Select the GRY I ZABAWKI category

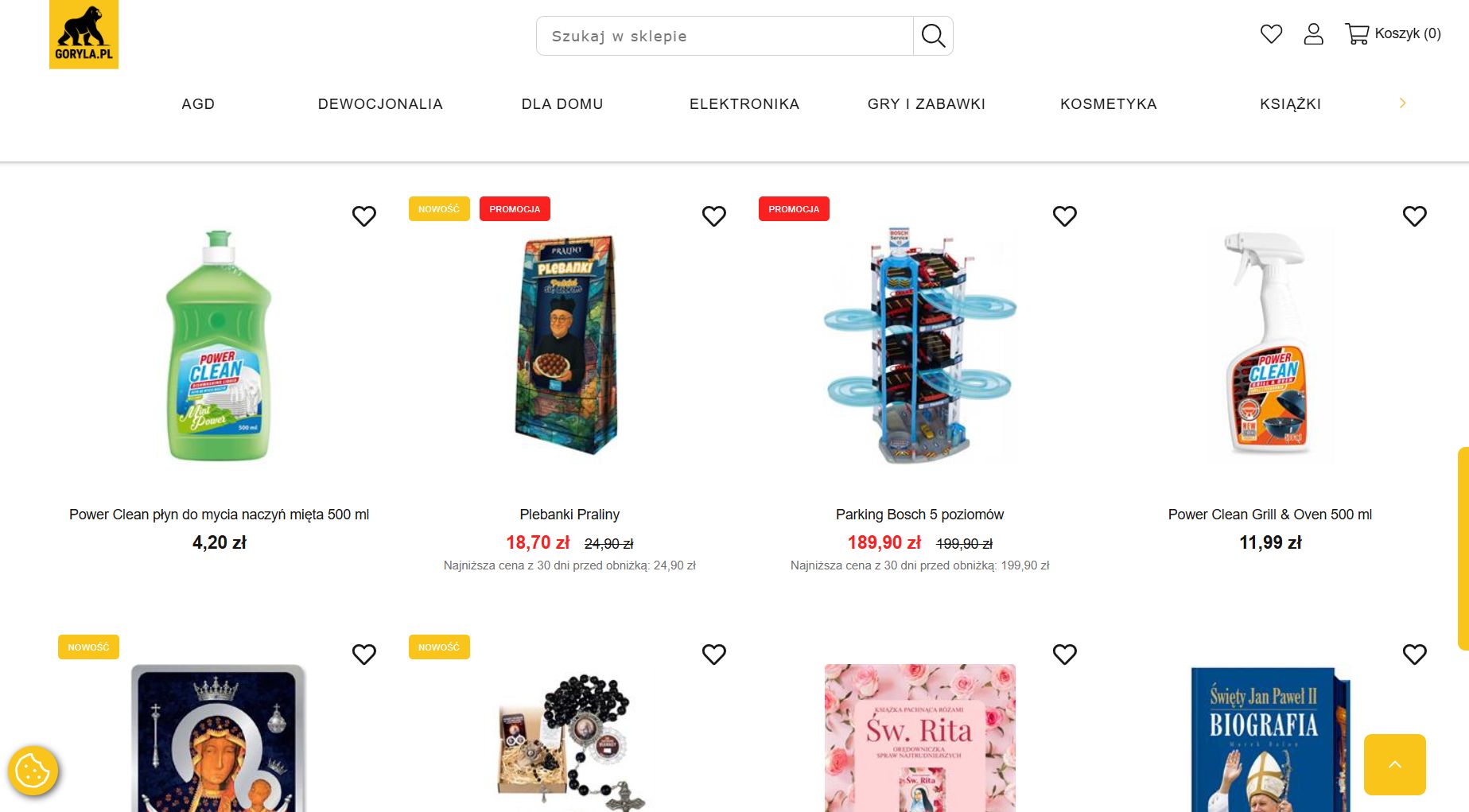pos(926,104)
